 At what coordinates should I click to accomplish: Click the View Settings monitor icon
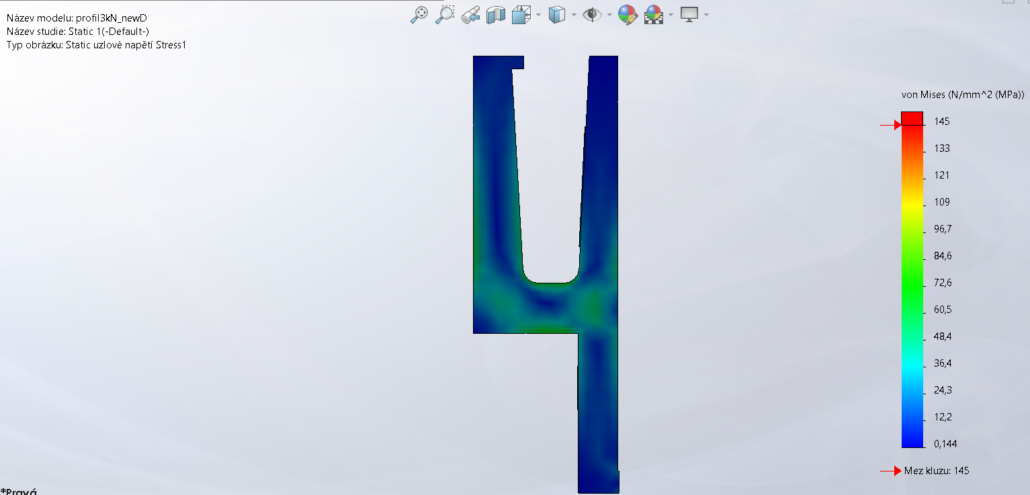[x=689, y=15]
